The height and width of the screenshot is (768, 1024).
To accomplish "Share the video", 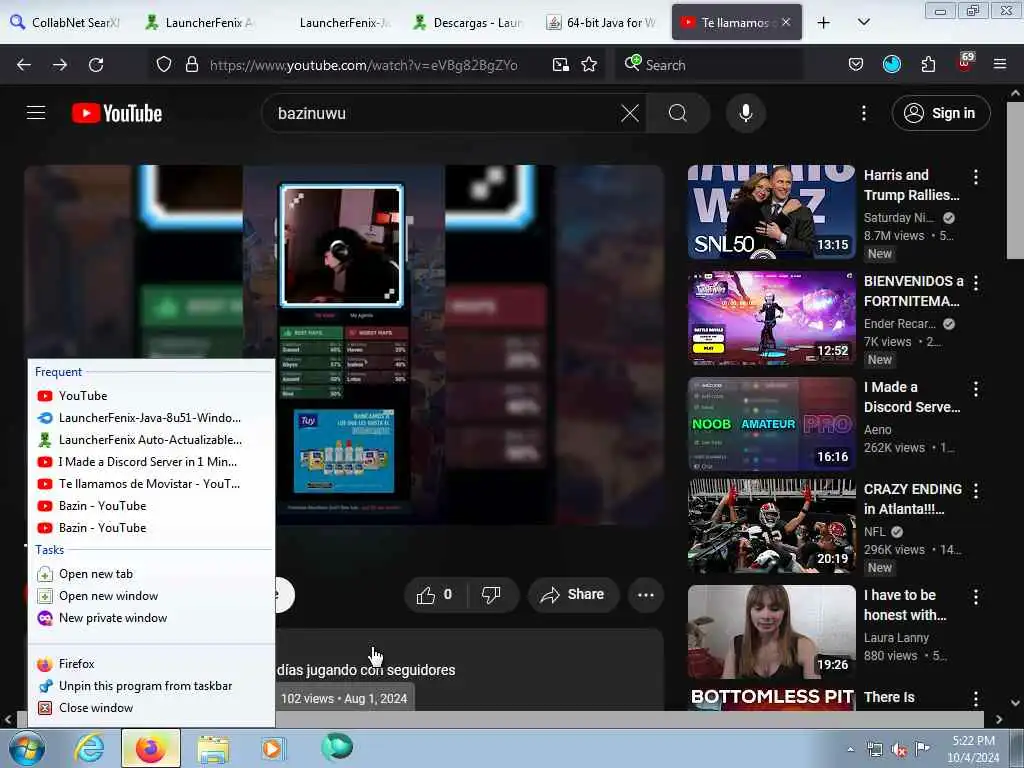I will [x=573, y=595].
